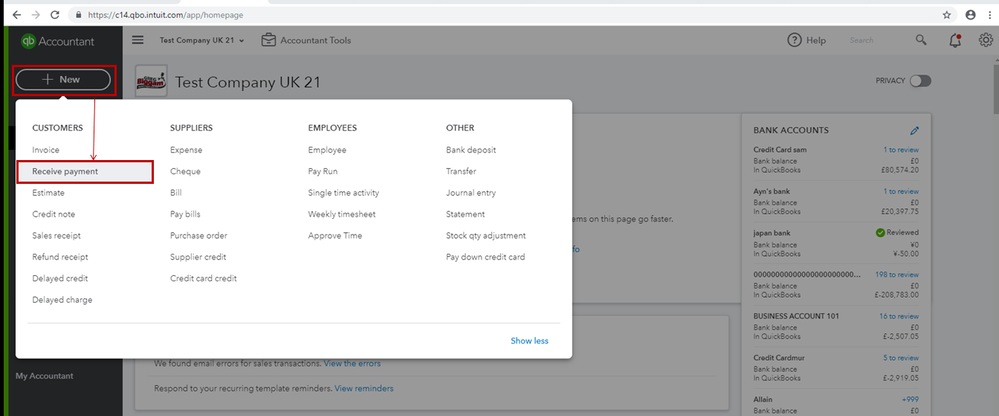
Task: Click the QuickBooks Accountant logo
Action: (57, 41)
